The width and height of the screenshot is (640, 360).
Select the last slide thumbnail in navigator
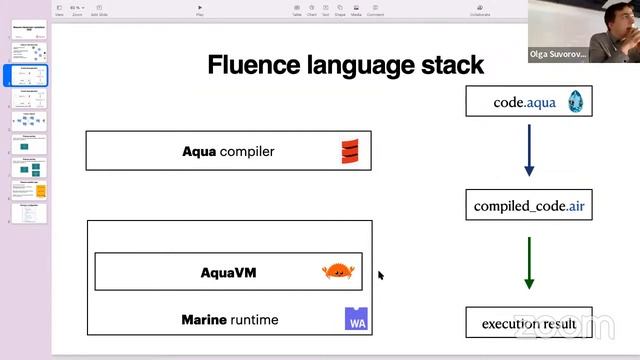(x=29, y=213)
